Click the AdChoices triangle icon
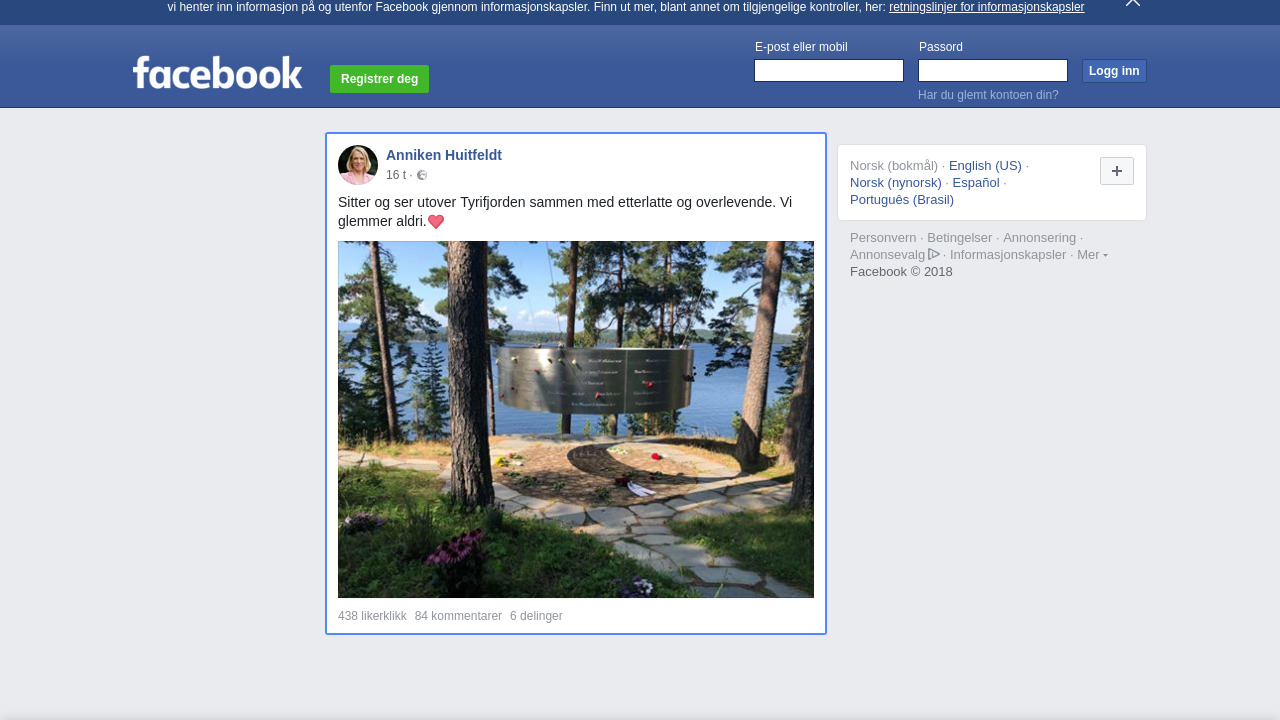Image resolution: width=1280 pixels, height=720 pixels. tap(934, 255)
